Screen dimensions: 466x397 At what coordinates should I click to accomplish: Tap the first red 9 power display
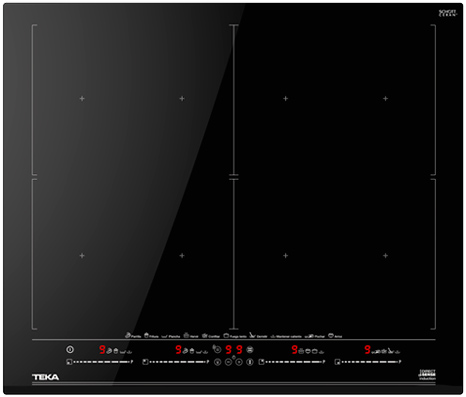[102, 349]
